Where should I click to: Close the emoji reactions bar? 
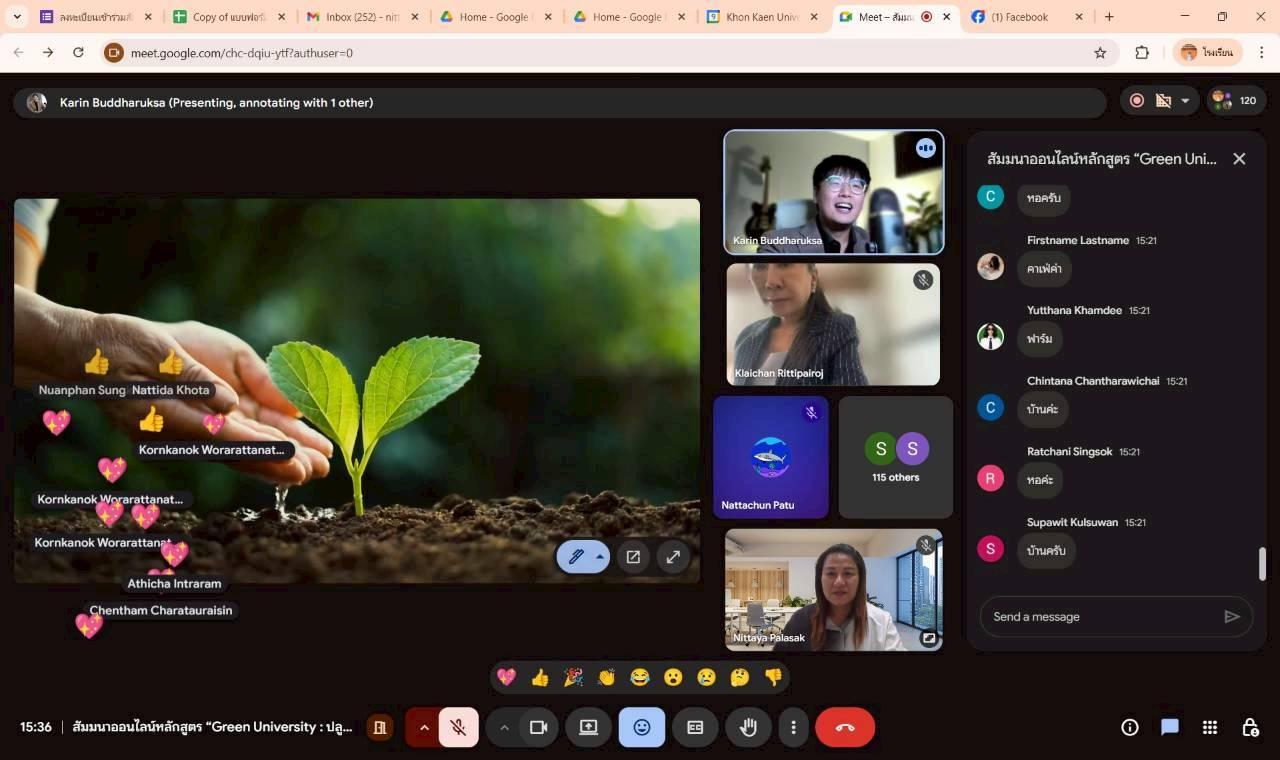642,727
